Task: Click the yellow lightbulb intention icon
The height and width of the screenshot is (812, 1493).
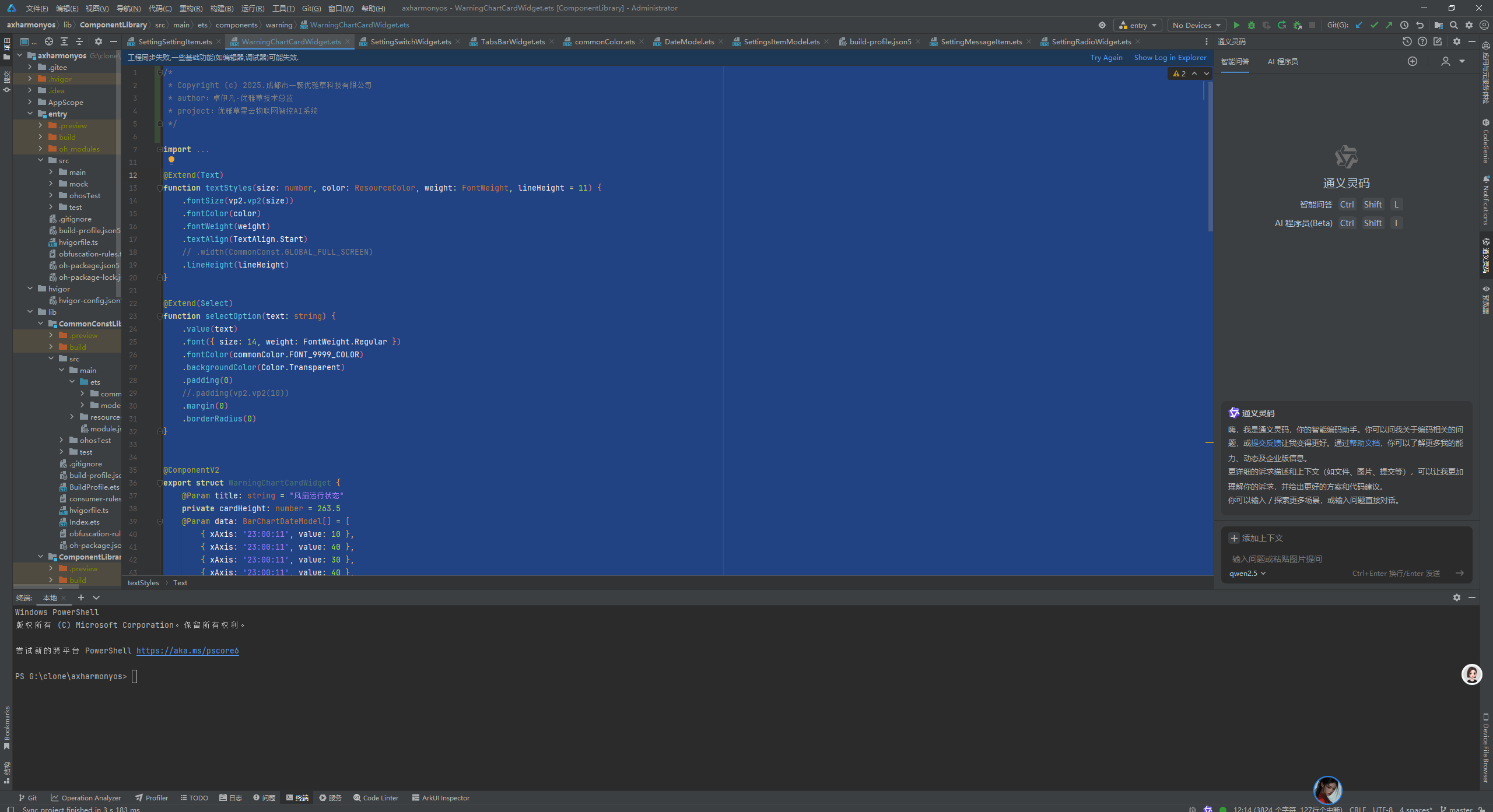Action: point(171,160)
